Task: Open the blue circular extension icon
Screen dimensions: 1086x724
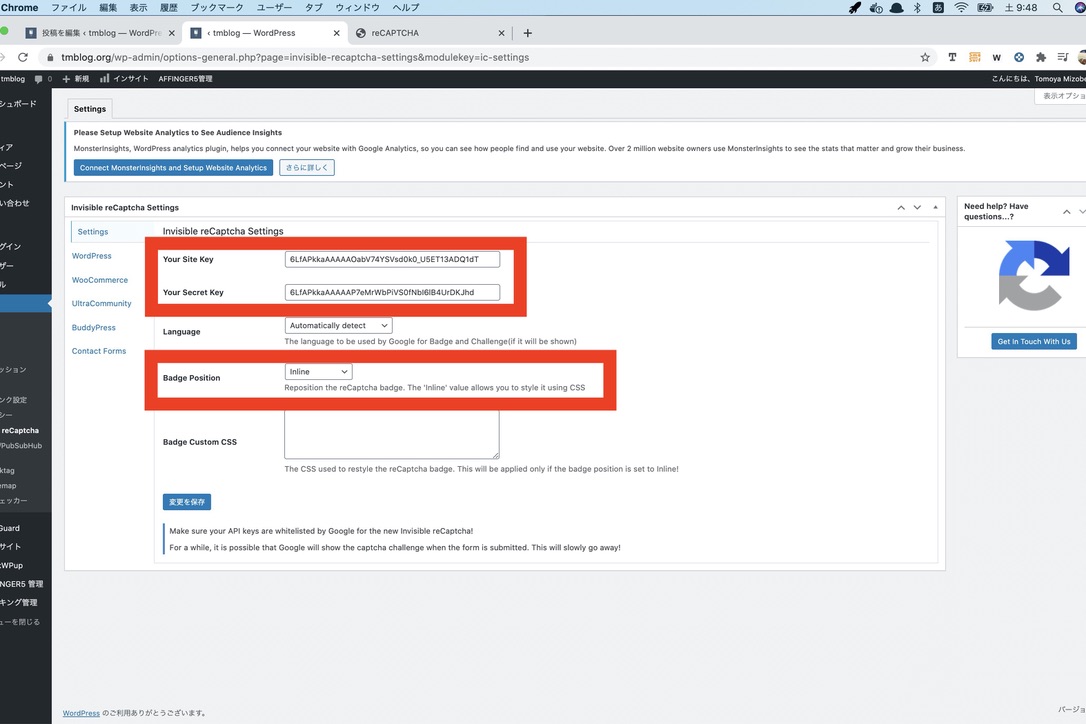Action: click(x=1019, y=58)
